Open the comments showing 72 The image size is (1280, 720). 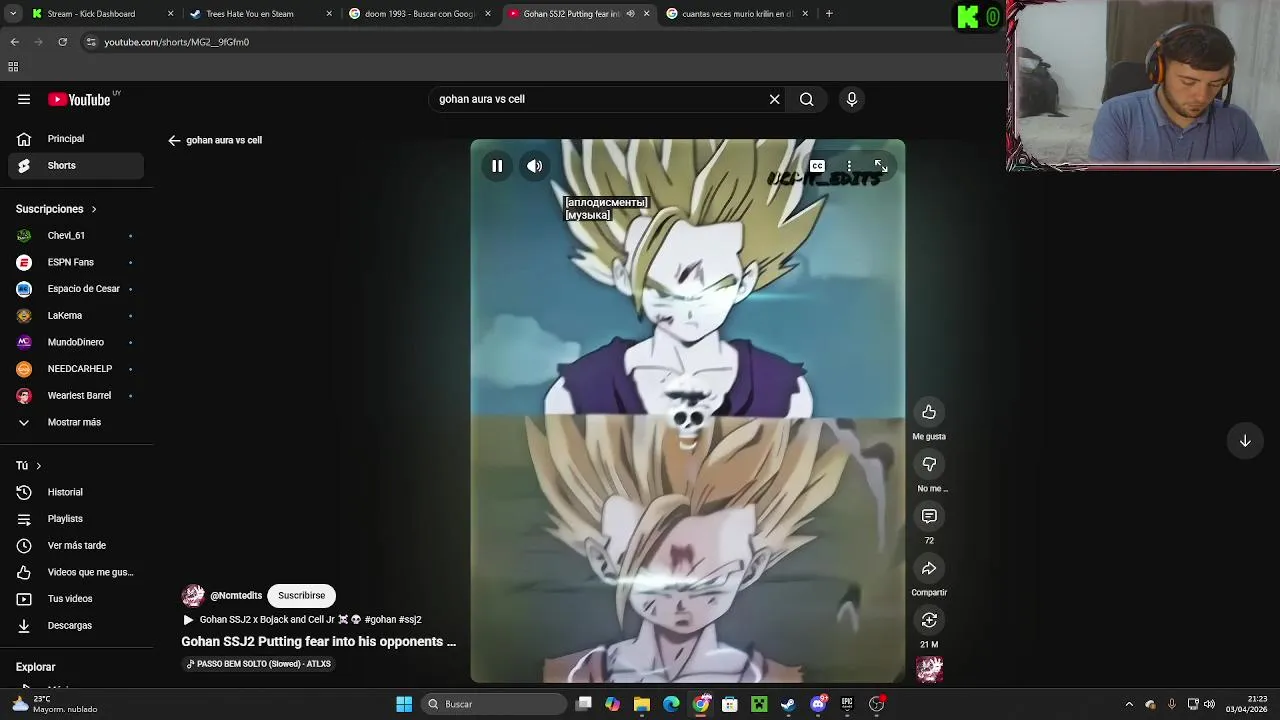point(929,516)
